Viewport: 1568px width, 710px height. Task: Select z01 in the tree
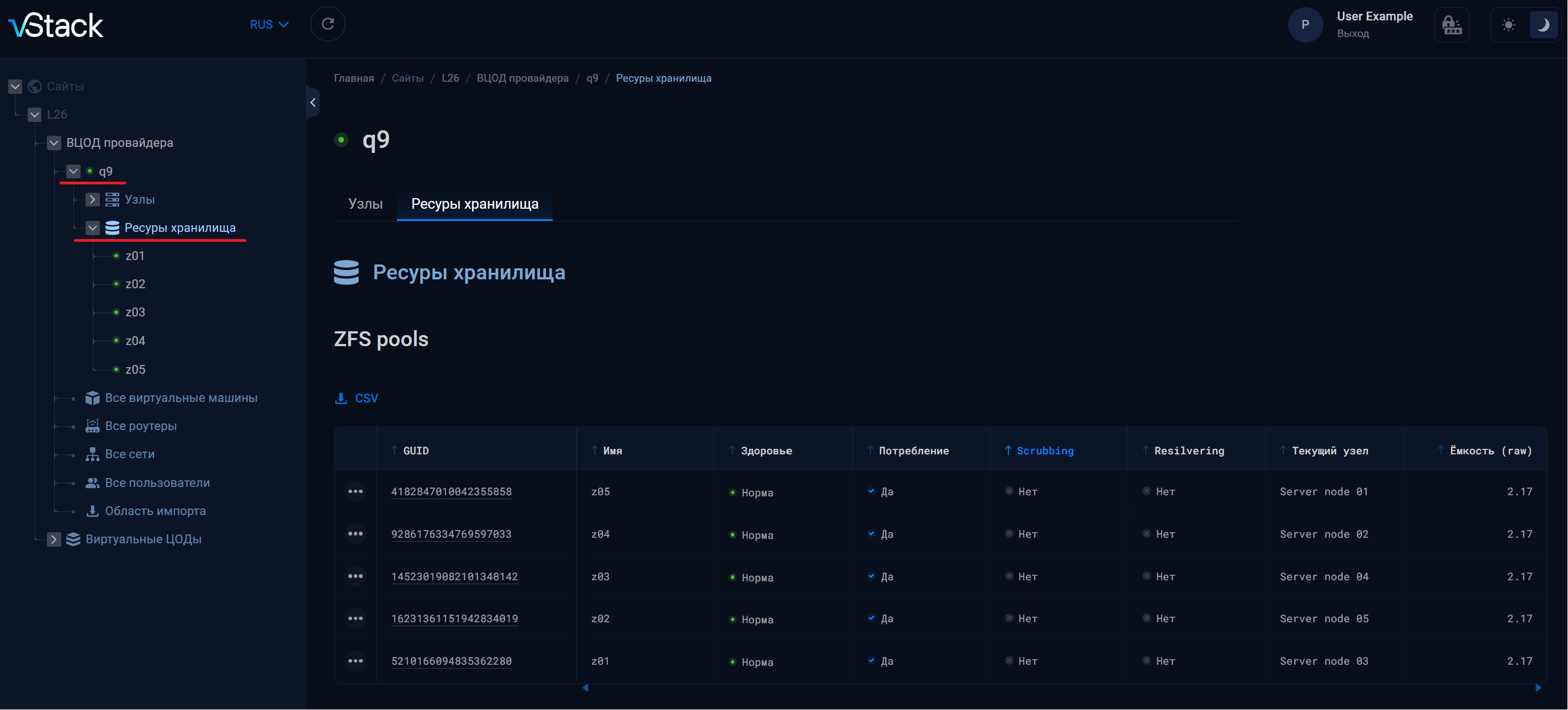pyautogui.click(x=135, y=256)
